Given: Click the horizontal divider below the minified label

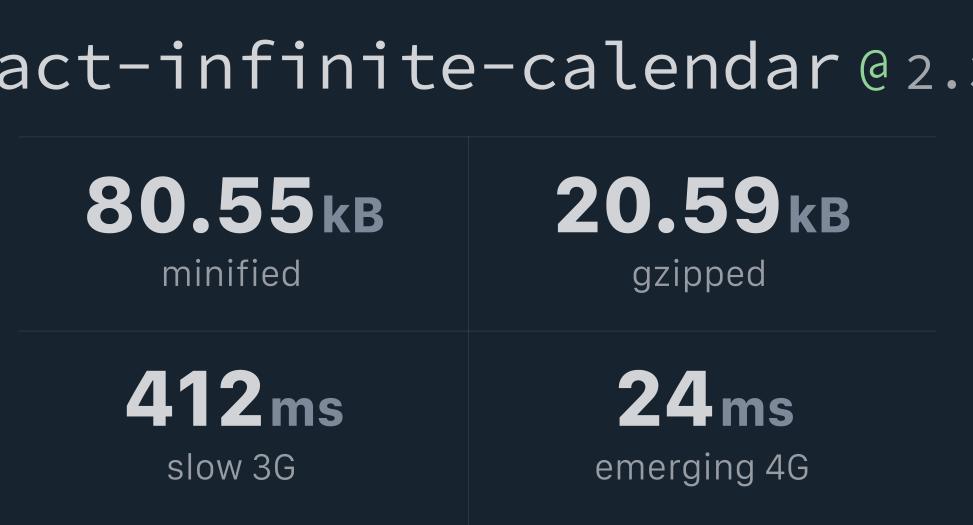Looking at the screenshot, I should click(243, 331).
